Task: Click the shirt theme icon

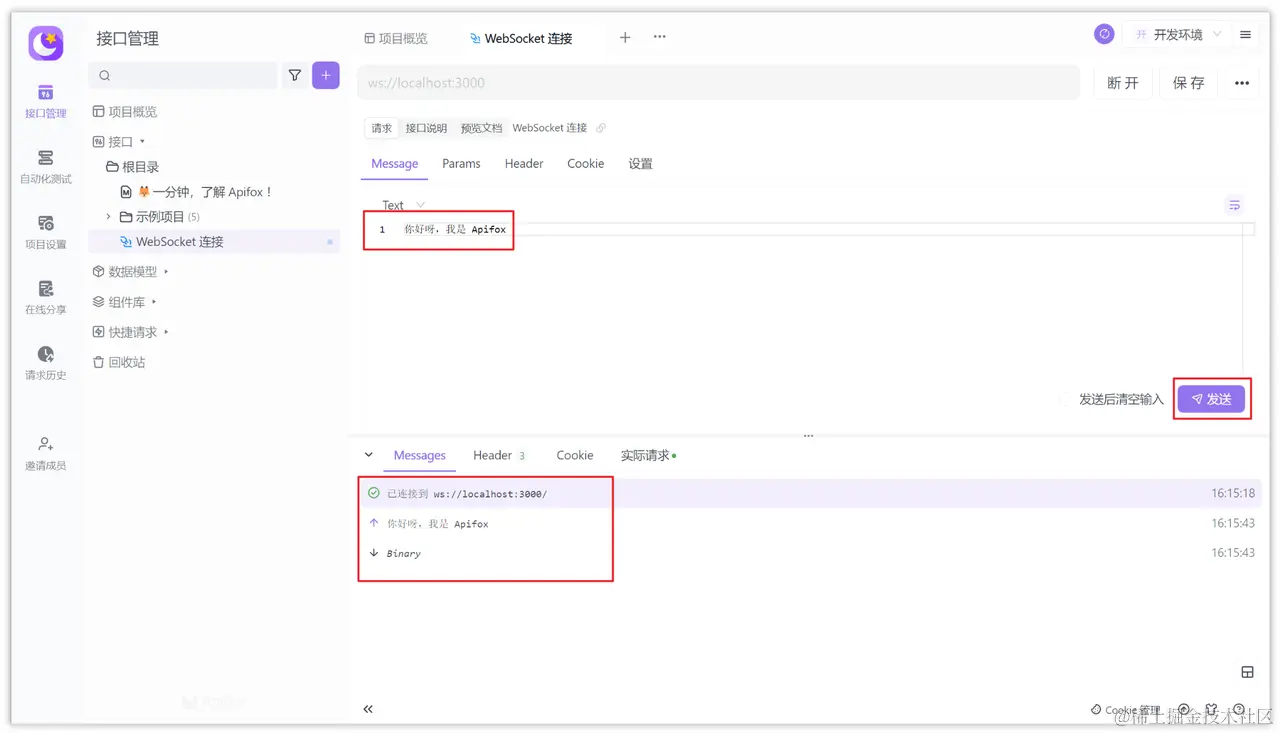Action: (x=1211, y=709)
